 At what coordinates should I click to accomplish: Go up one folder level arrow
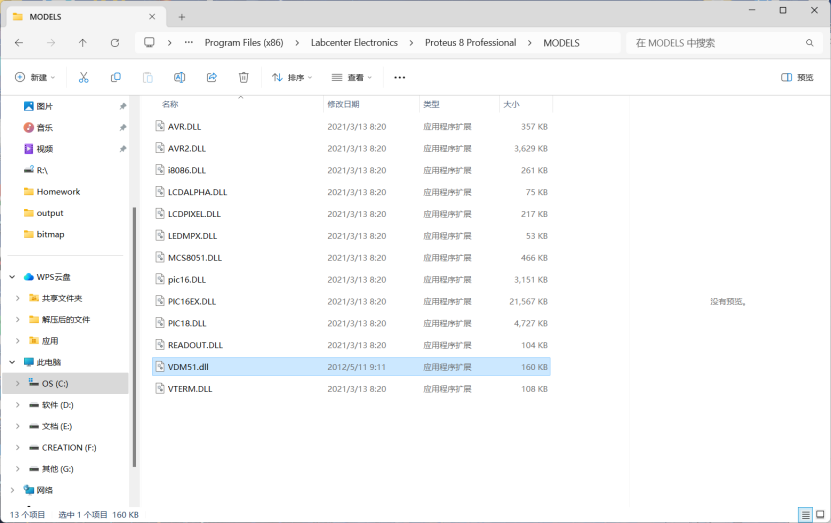pos(83,43)
